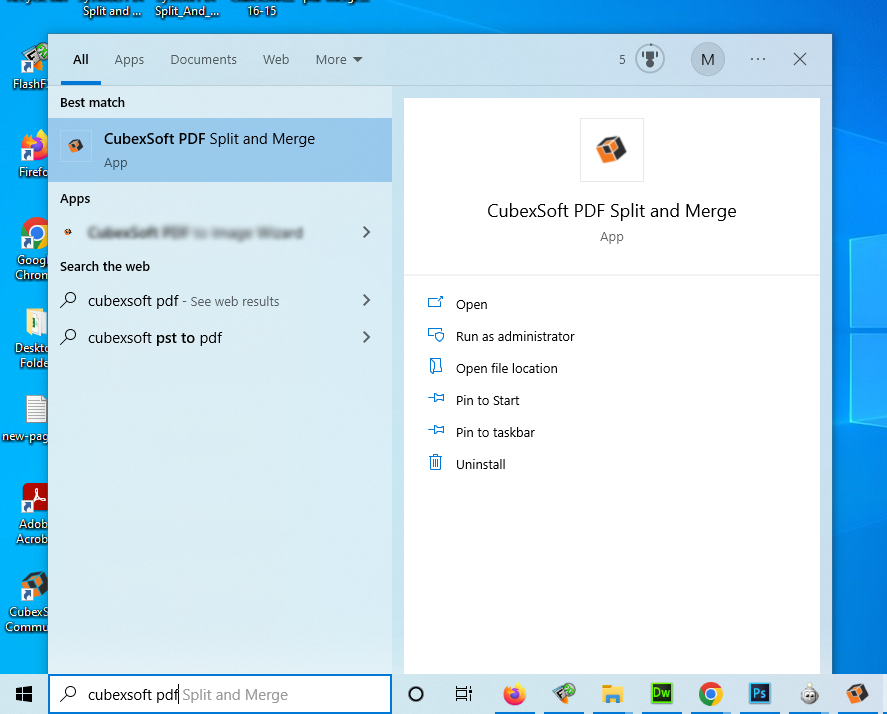Click the rewards points count 5
The image size is (887, 714).
[x=622, y=59]
